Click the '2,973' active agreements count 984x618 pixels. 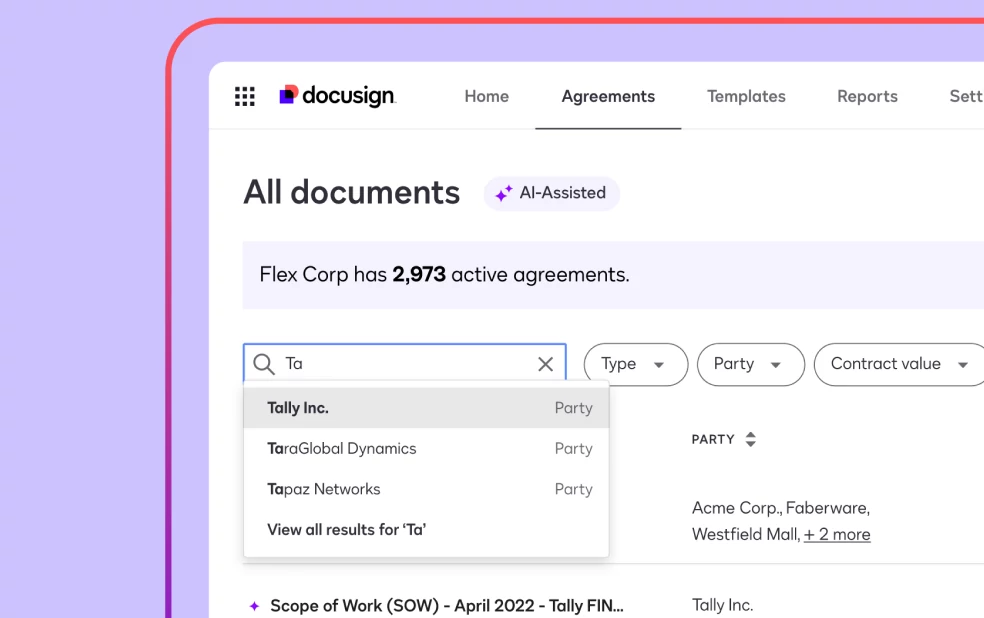(419, 275)
